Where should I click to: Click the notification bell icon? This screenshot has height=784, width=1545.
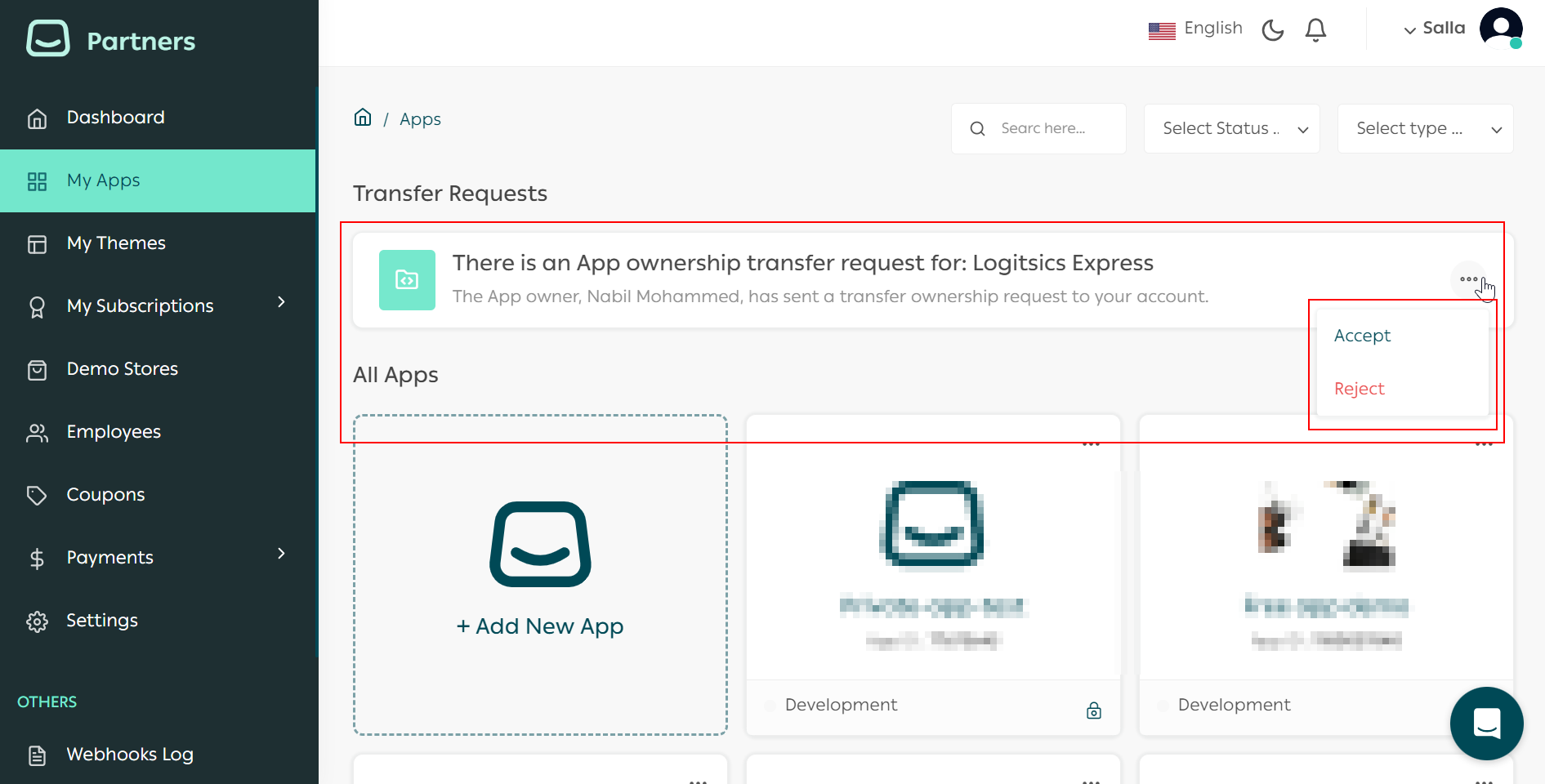point(1315,29)
